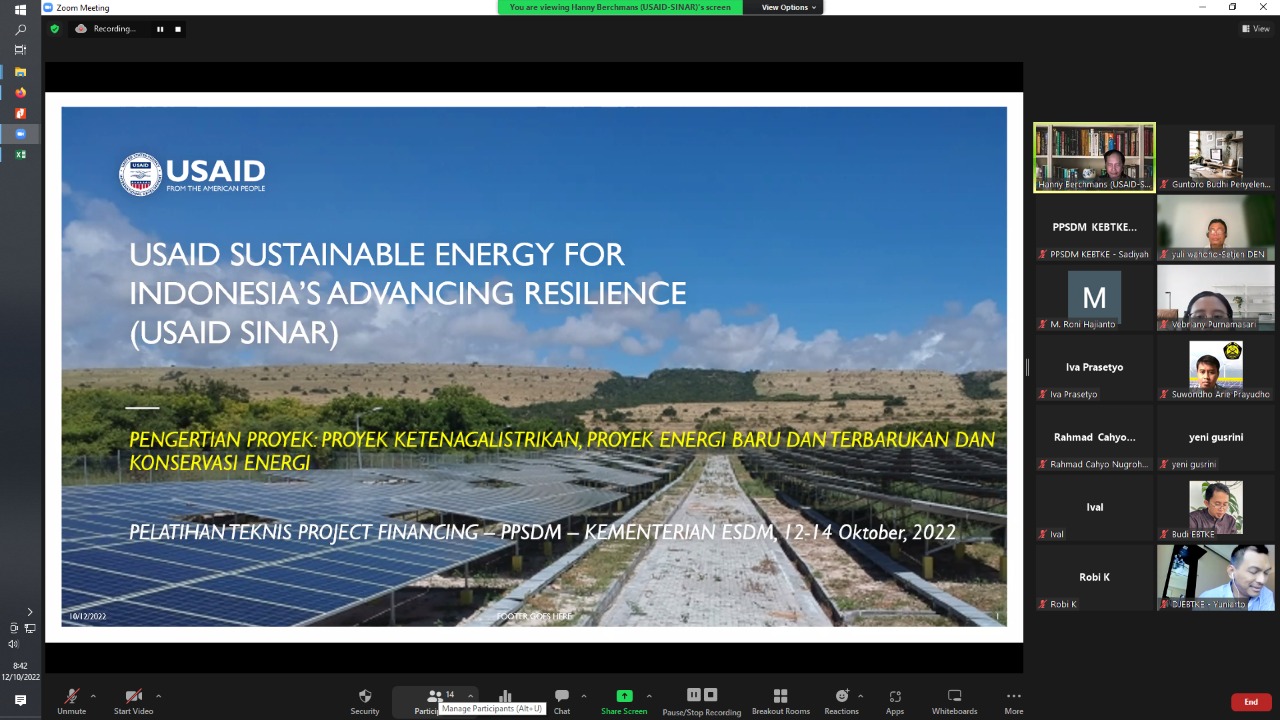Expand arrow beside Participants count
Image resolution: width=1280 pixels, height=720 pixels.
coord(470,696)
